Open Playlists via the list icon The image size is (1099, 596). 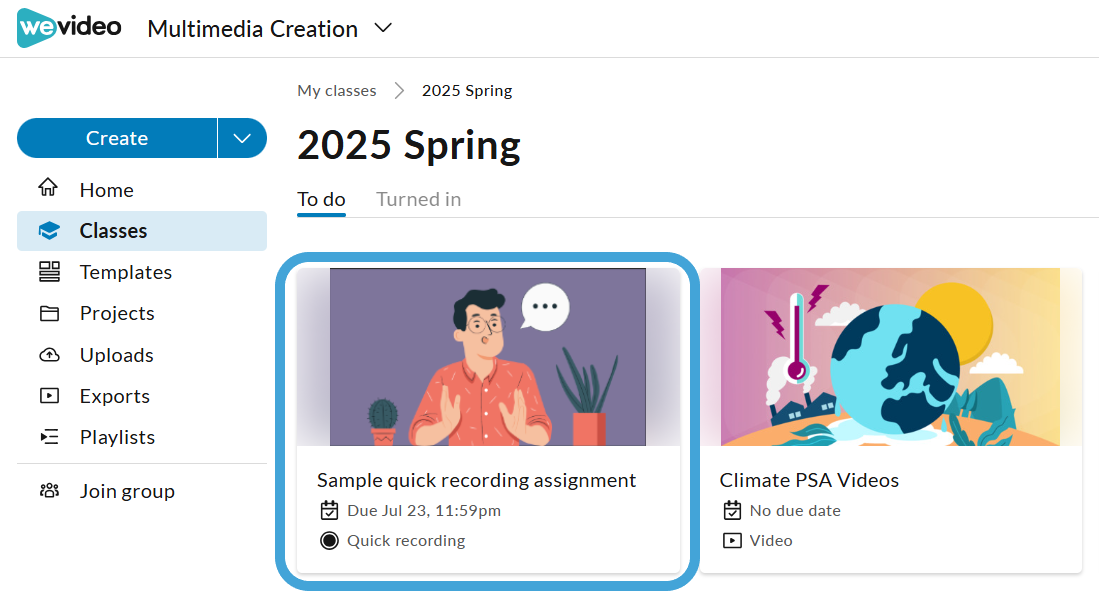49,437
